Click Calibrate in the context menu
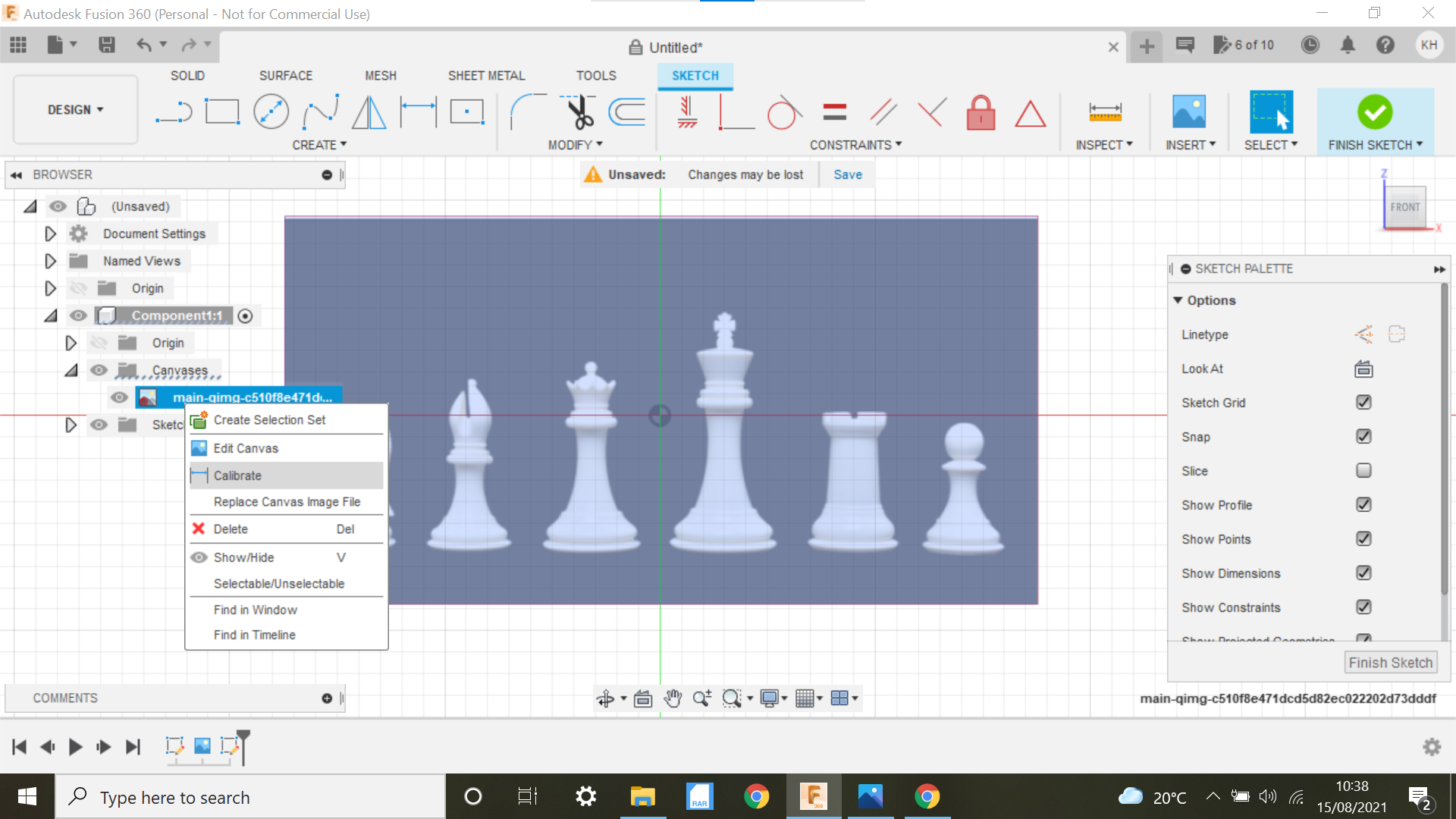Viewport: 1456px width, 819px height. click(238, 475)
